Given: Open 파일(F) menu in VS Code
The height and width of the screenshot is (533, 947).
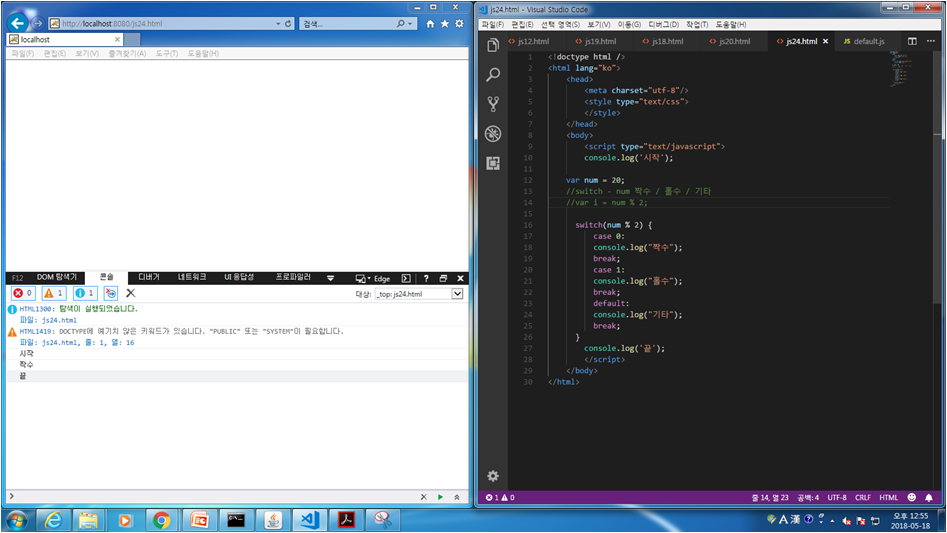Looking at the screenshot, I should pyautogui.click(x=493, y=24).
